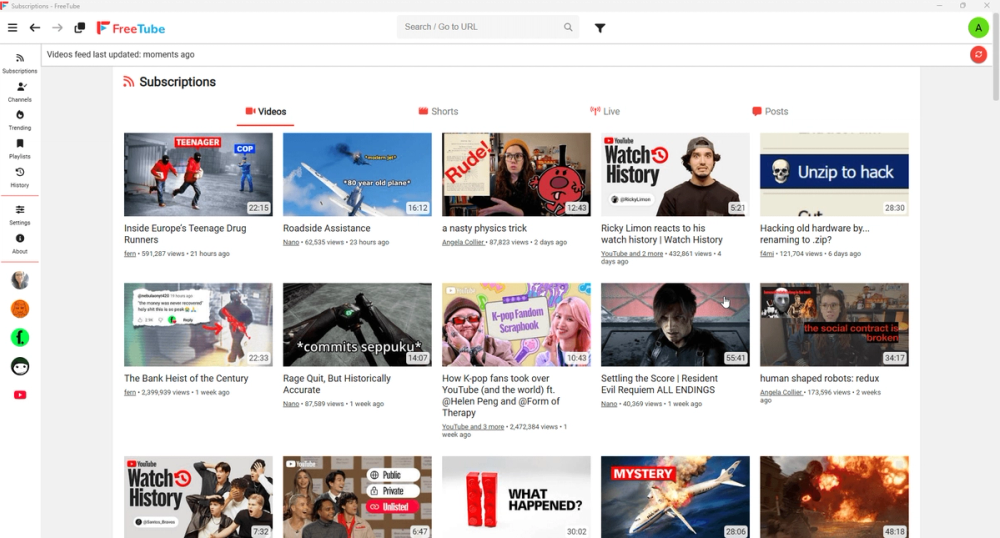Go forward using the right arrow
The width and height of the screenshot is (1000, 538).
[57, 28]
